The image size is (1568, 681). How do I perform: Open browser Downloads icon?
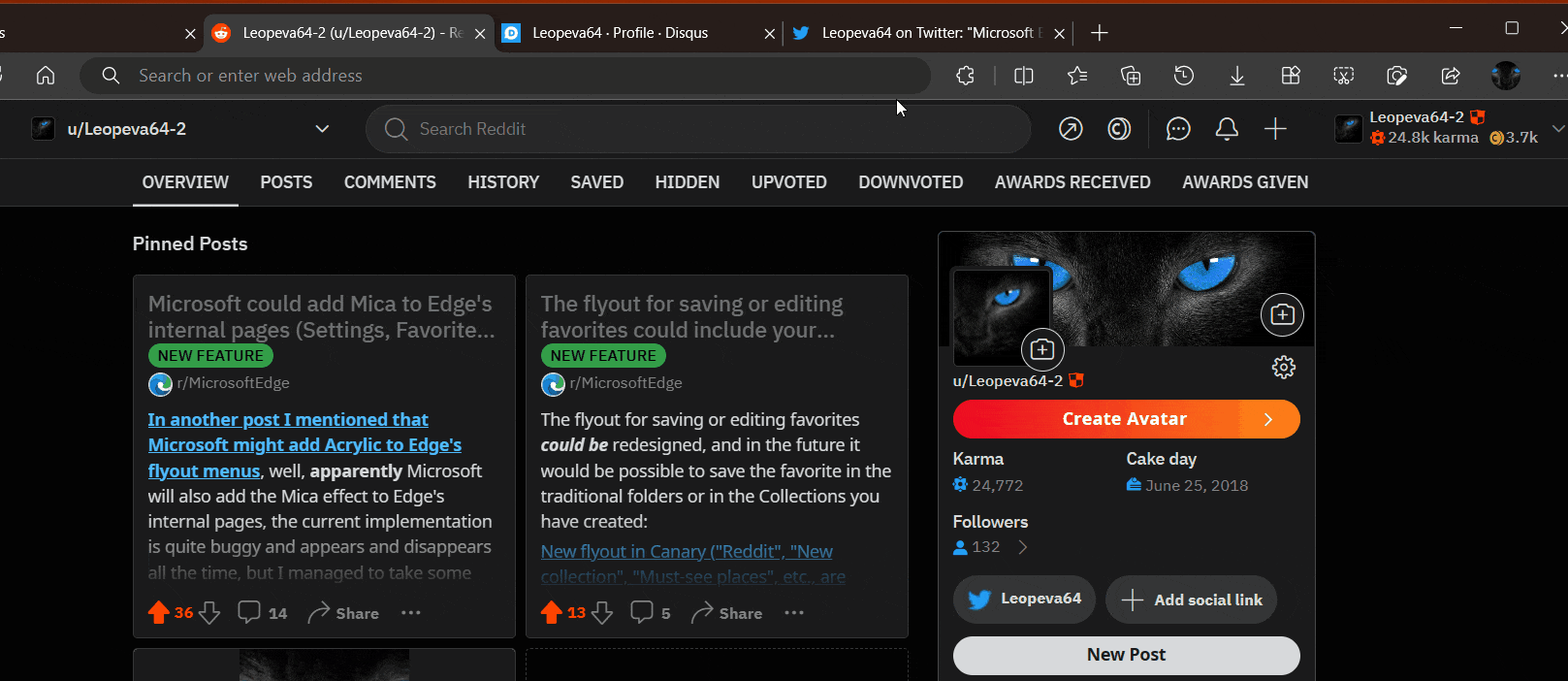[x=1236, y=76]
